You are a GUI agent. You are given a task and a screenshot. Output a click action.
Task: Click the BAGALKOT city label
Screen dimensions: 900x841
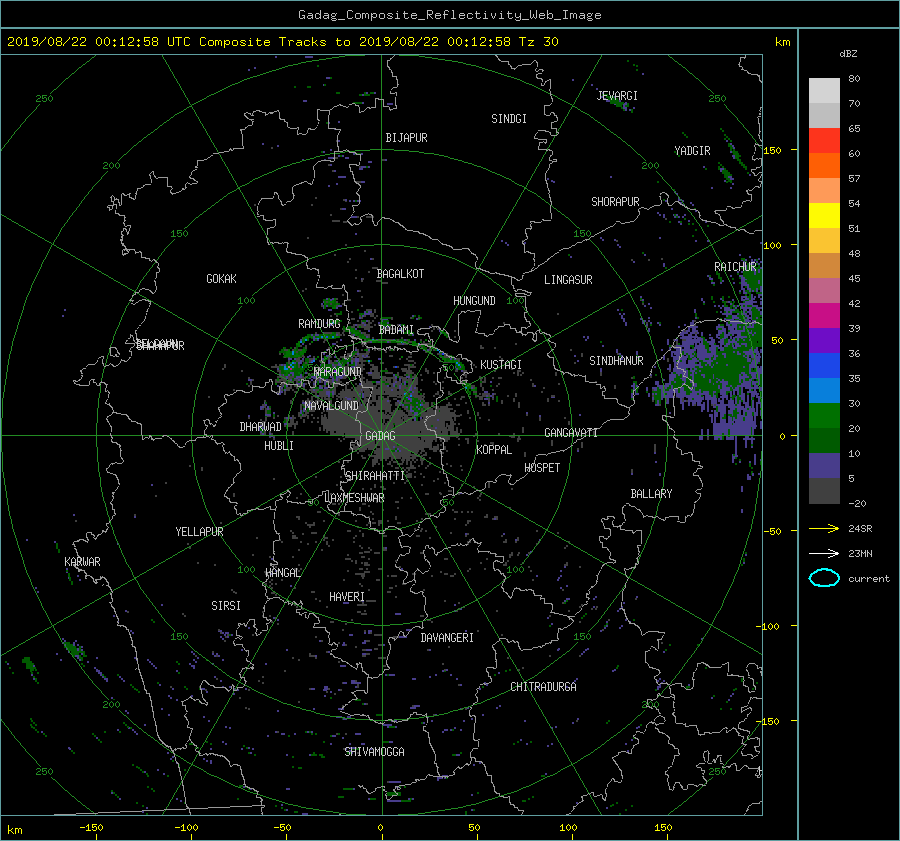point(400,274)
